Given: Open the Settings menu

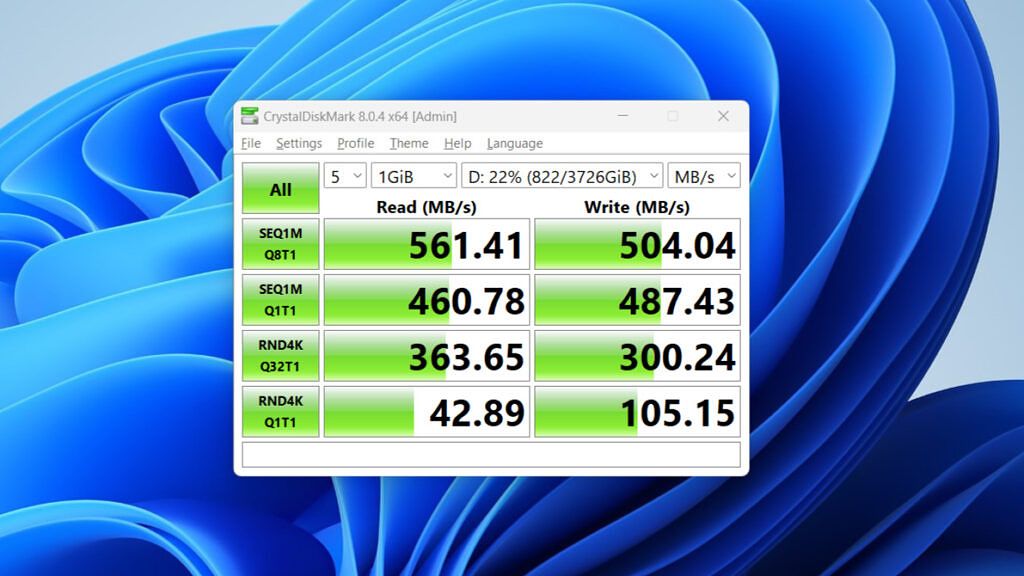Looking at the screenshot, I should (299, 143).
